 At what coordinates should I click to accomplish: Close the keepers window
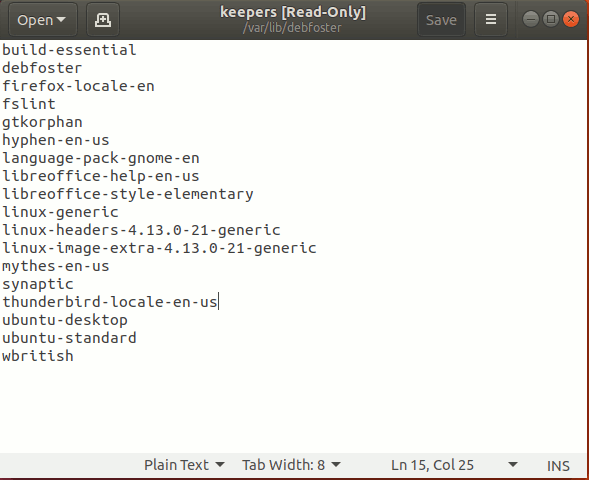[x=571, y=19]
